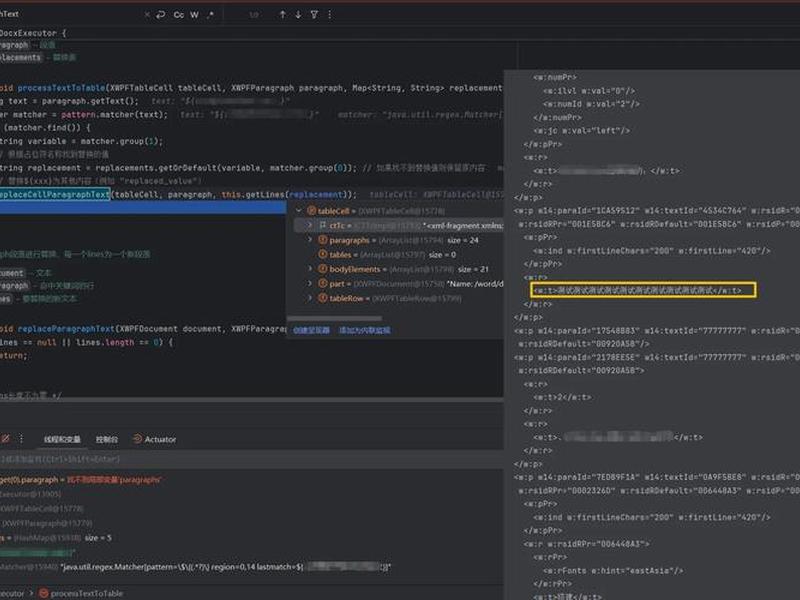The width and height of the screenshot is (800, 600).
Task: Click replaceCellParagraphText highlighted method call
Action: (55, 194)
